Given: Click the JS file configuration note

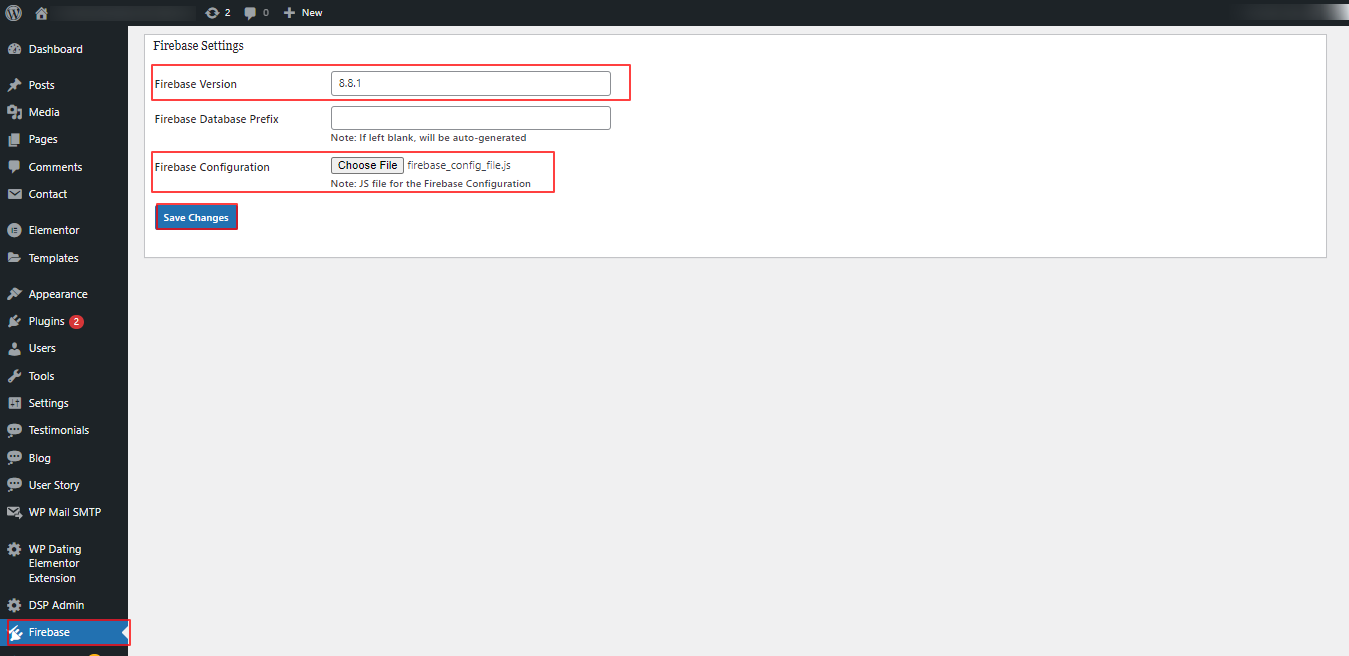Looking at the screenshot, I should click(431, 184).
